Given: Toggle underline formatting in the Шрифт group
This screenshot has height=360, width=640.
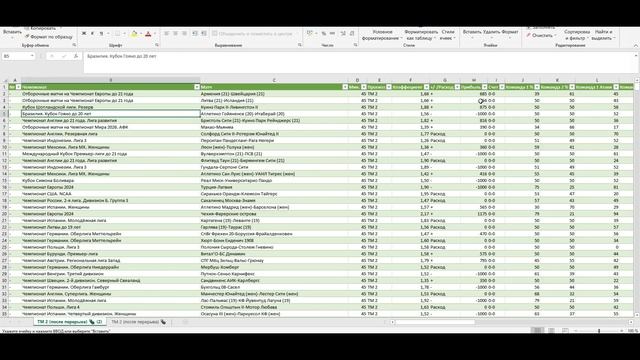Looking at the screenshot, I should coord(101,33).
